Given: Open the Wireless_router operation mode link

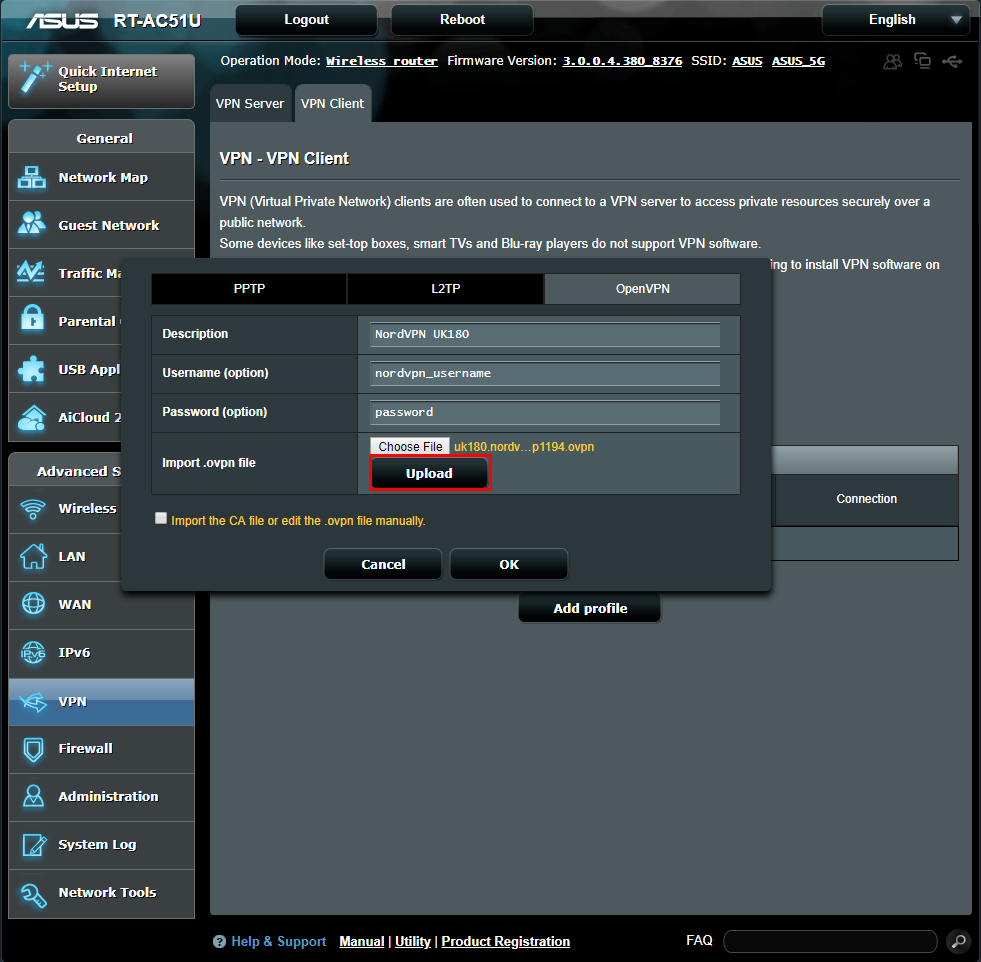Looking at the screenshot, I should coord(381,61).
